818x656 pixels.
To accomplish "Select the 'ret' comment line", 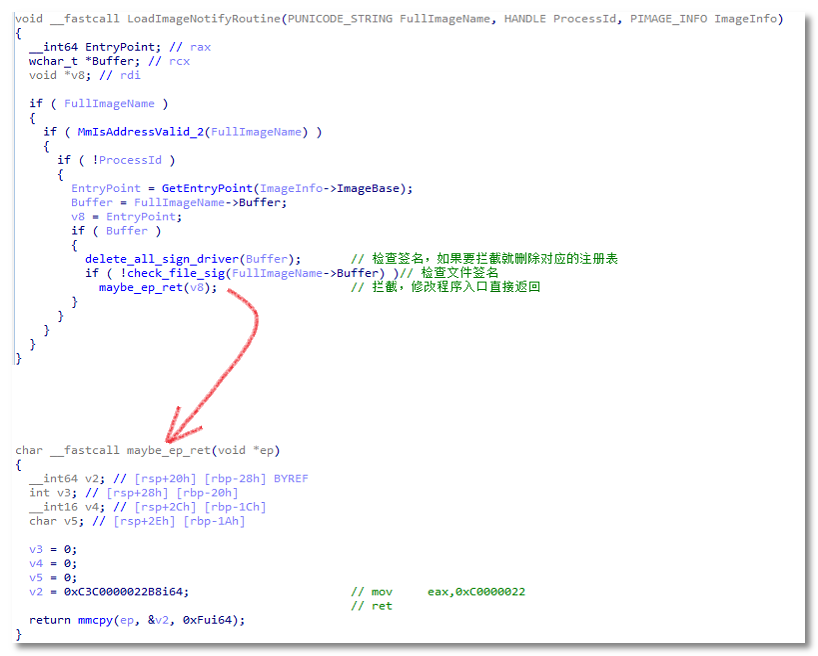I will click(x=372, y=605).
